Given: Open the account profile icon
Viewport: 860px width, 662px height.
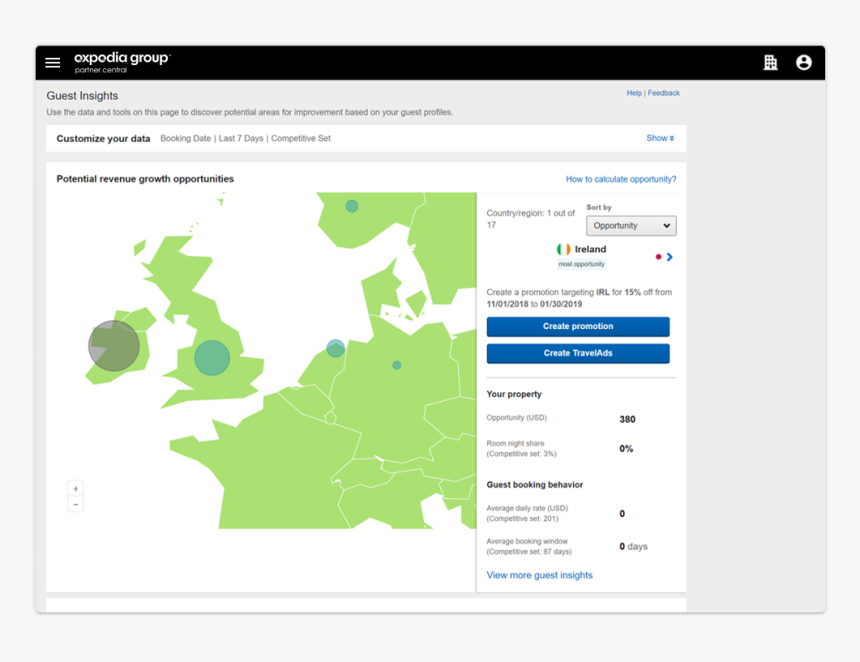Looking at the screenshot, I should (805, 62).
